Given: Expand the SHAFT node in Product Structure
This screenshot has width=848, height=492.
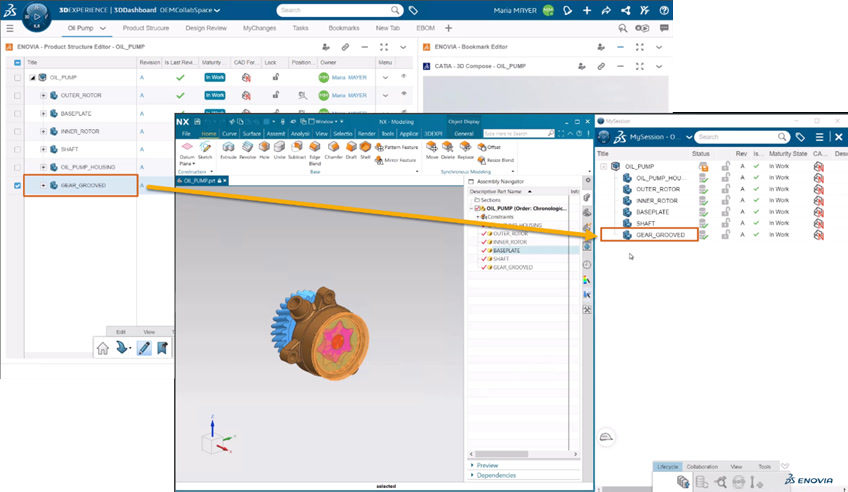Looking at the screenshot, I should (43, 149).
